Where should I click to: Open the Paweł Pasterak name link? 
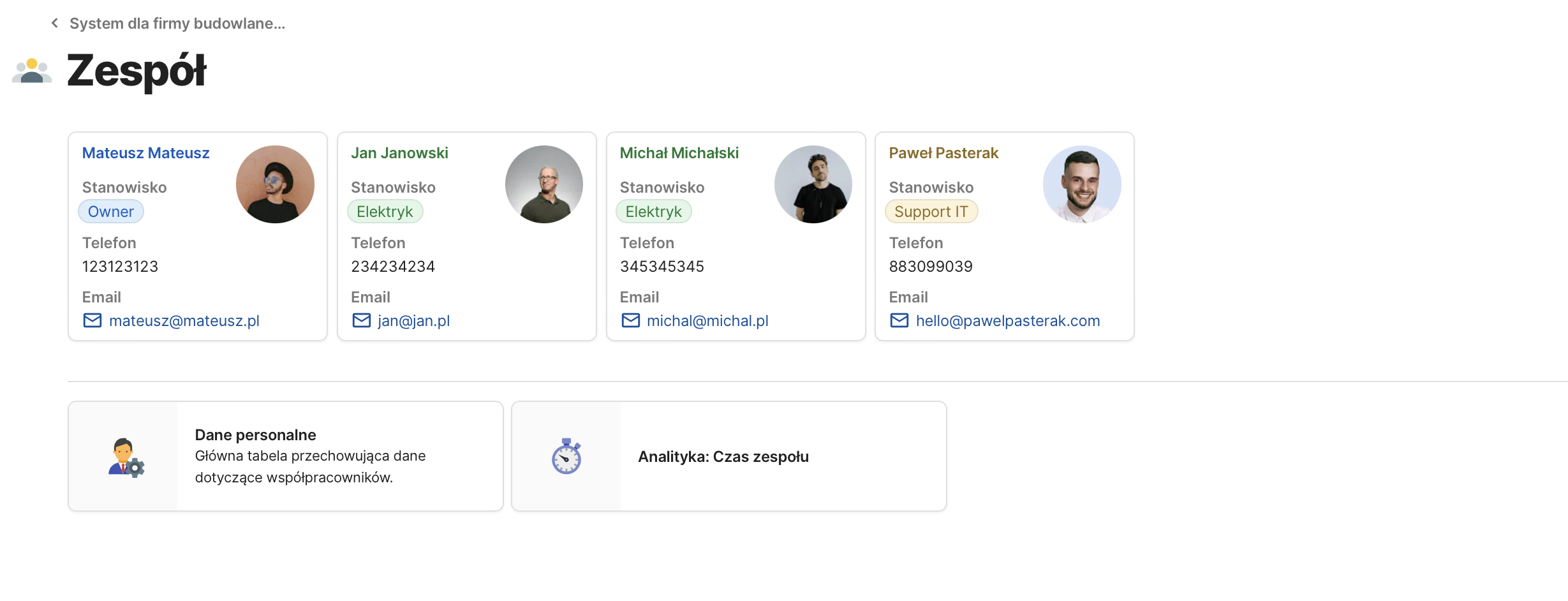point(943,153)
